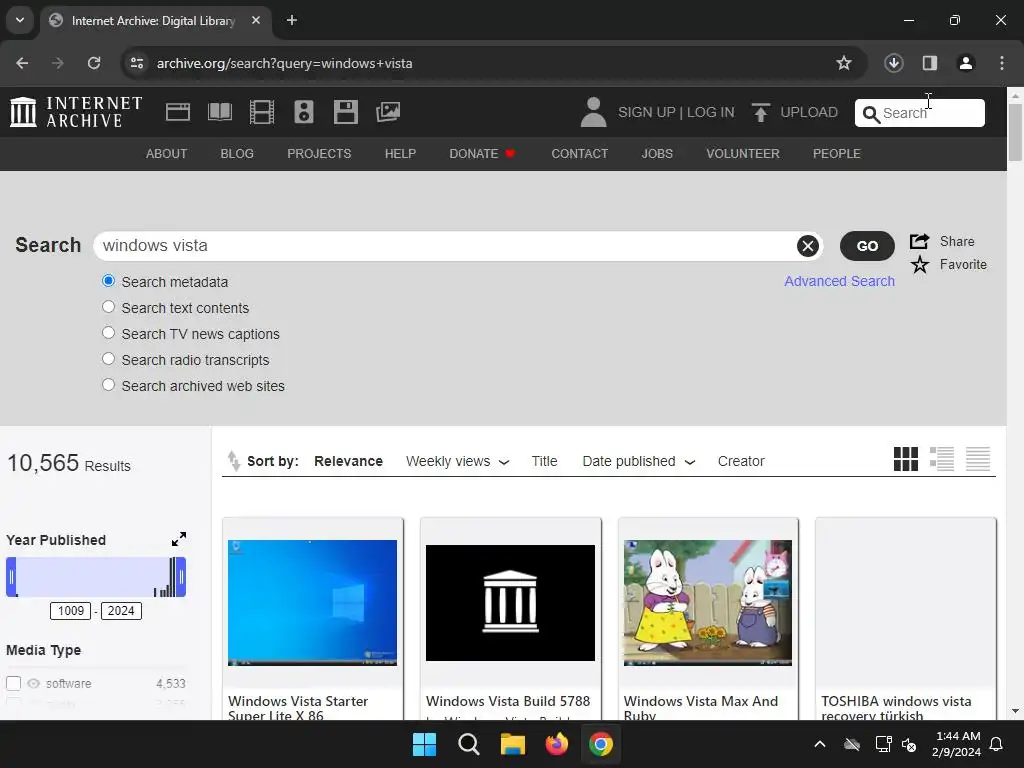
Task: Click the Favorite star icon
Action: 920,264
